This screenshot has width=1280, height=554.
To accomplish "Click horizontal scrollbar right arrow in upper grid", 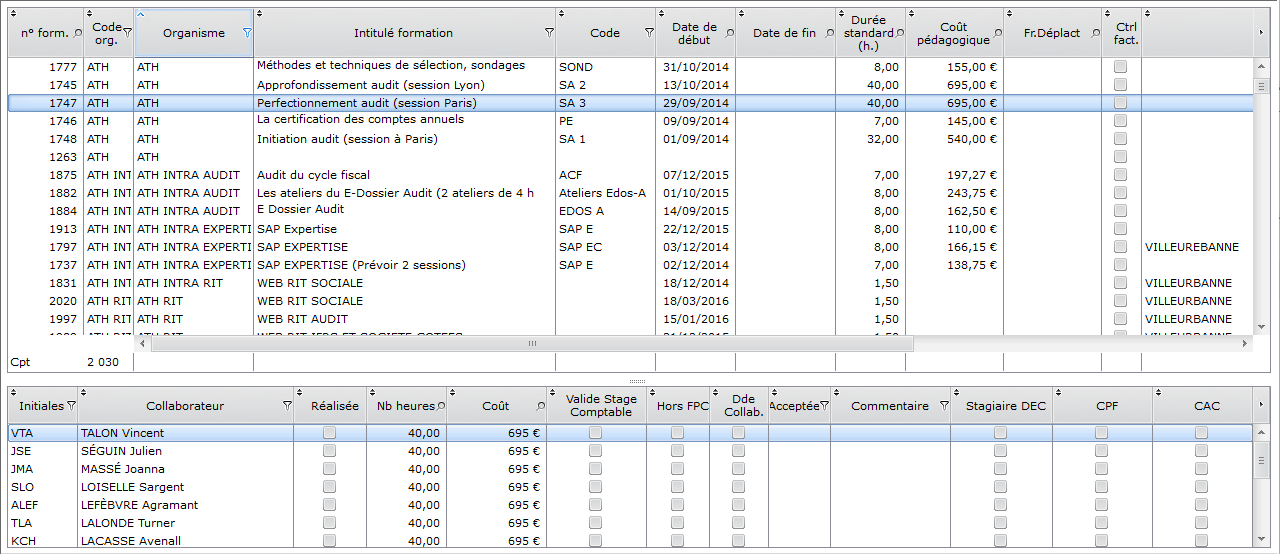I will (1245, 343).
